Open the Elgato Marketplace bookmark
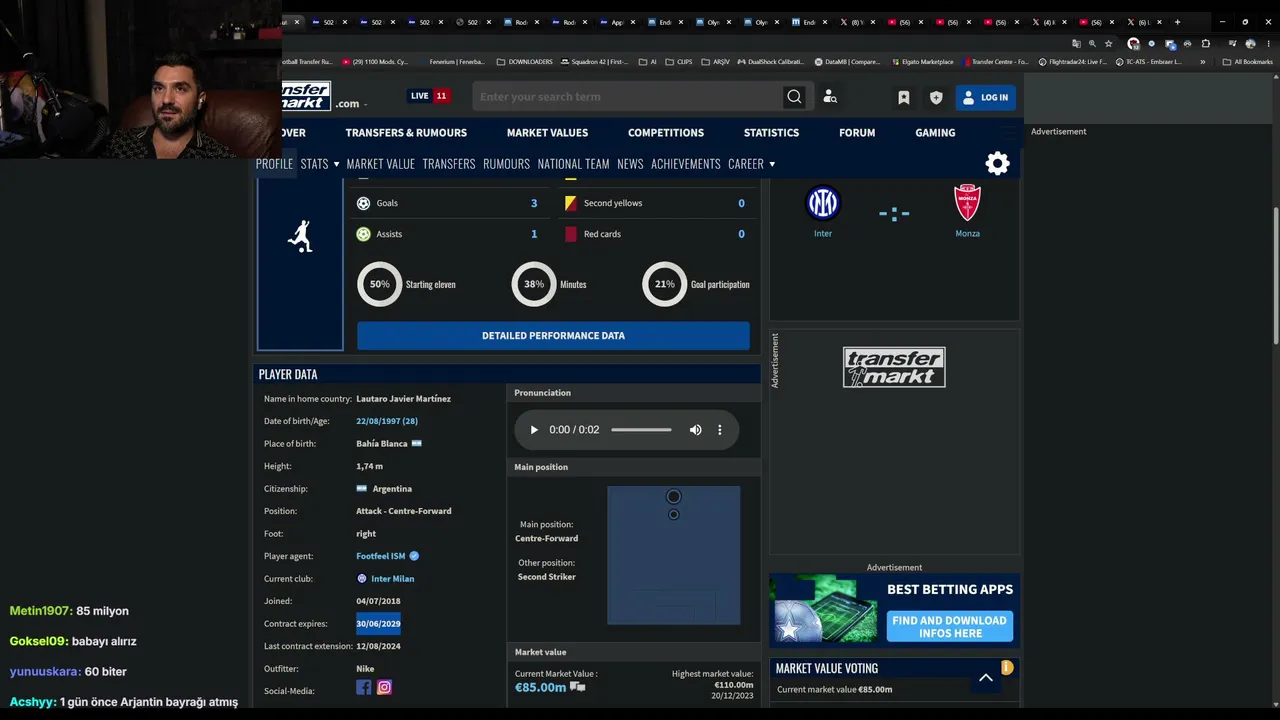This screenshot has width=1280, height=720. click(x=921, y=62)
